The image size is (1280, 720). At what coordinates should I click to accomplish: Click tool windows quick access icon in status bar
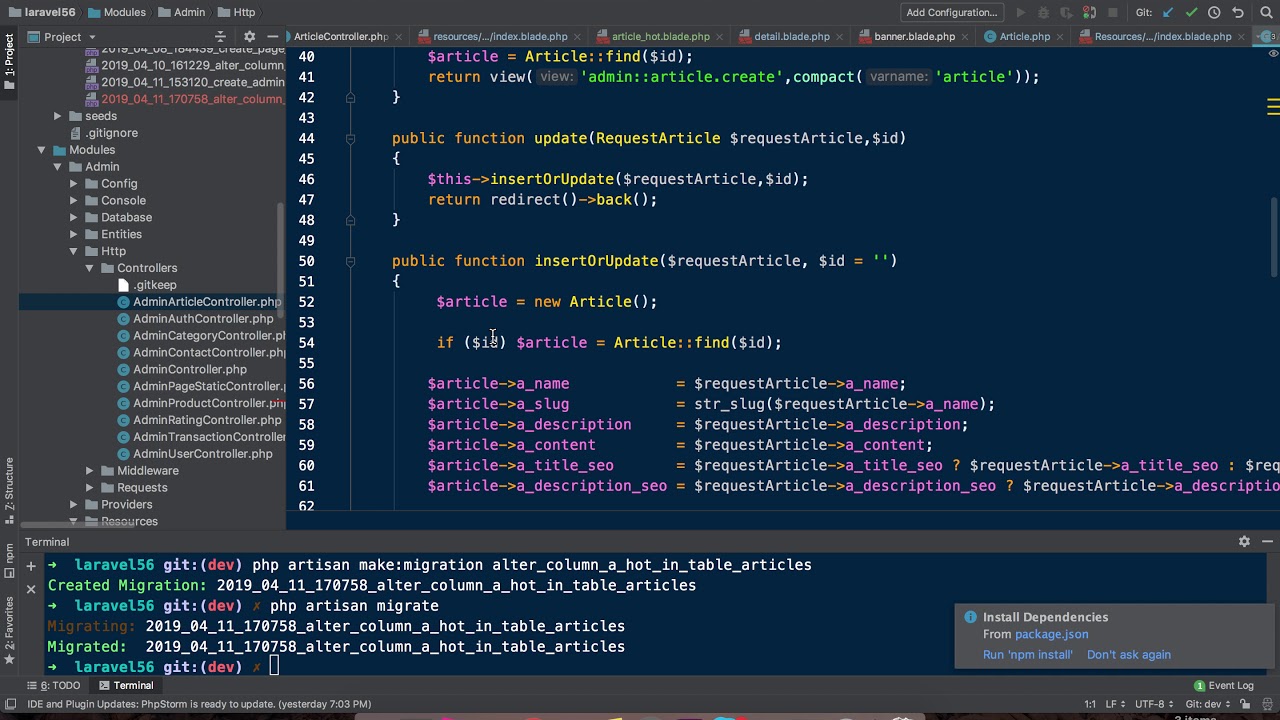[x=9, y=704]
